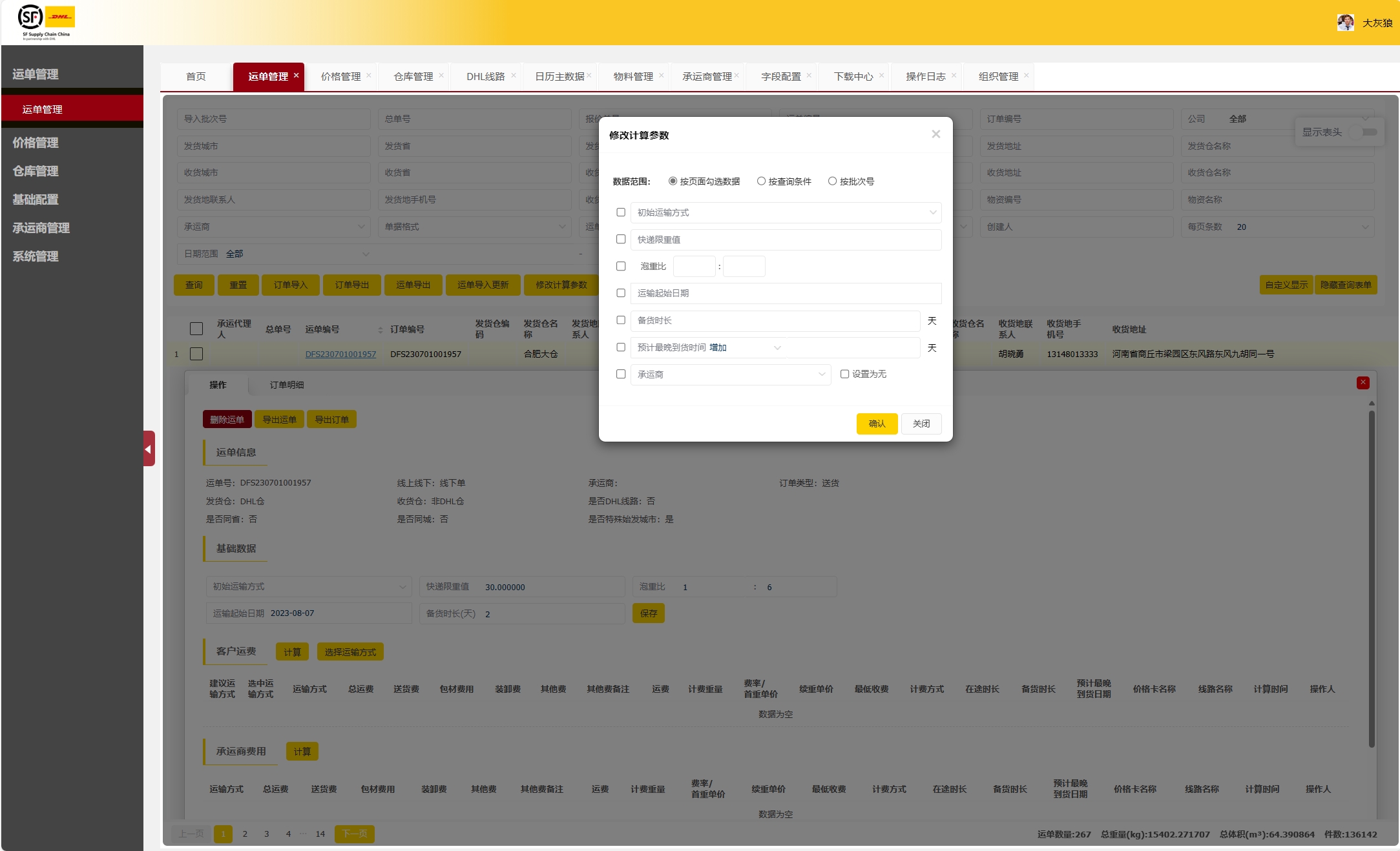
Task: Select 按页面勾选数据 radio option
Action: (x=673, y=181)
